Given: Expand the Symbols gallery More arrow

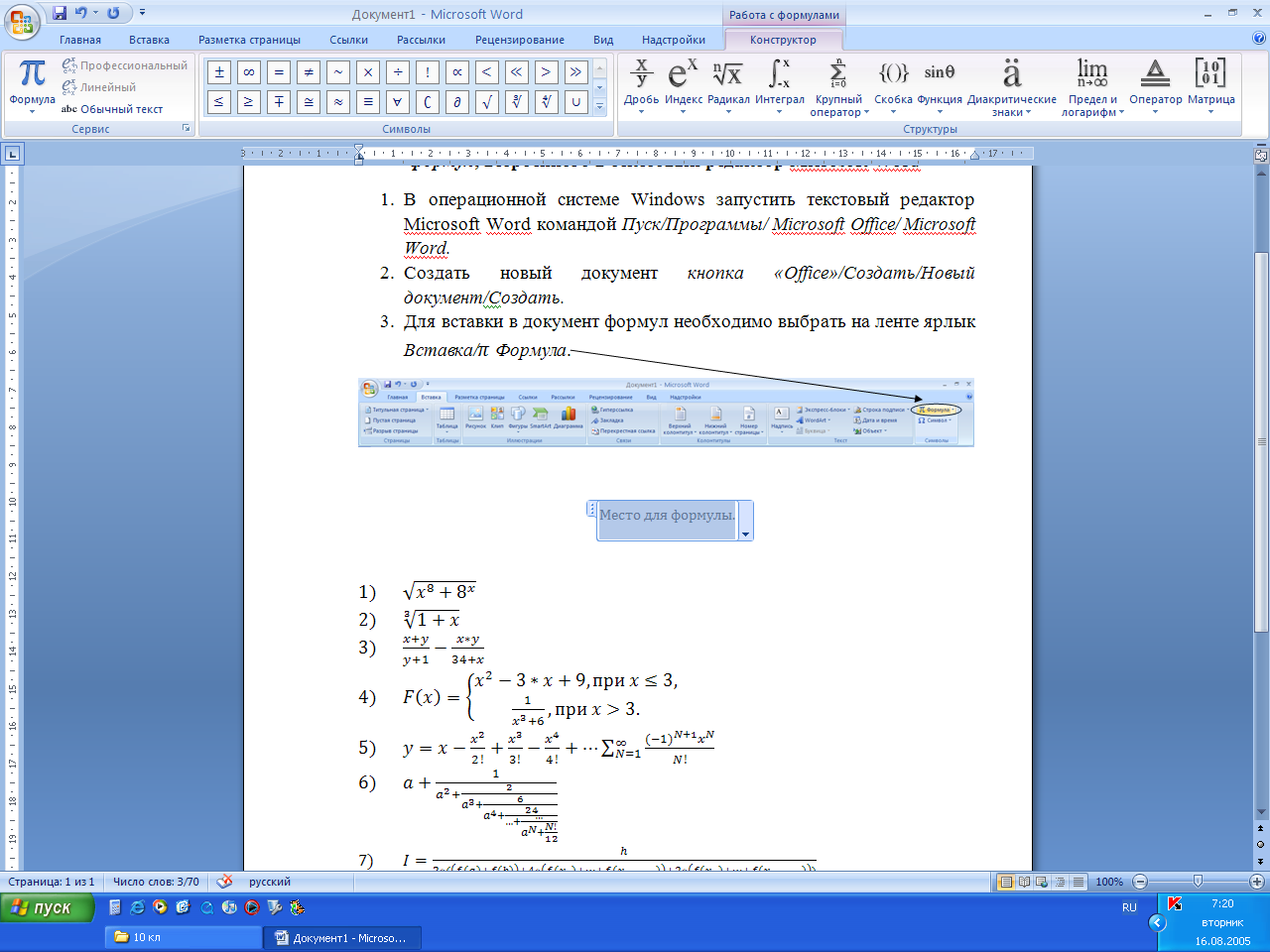Looking at the screenshot, I should (599, 106).
